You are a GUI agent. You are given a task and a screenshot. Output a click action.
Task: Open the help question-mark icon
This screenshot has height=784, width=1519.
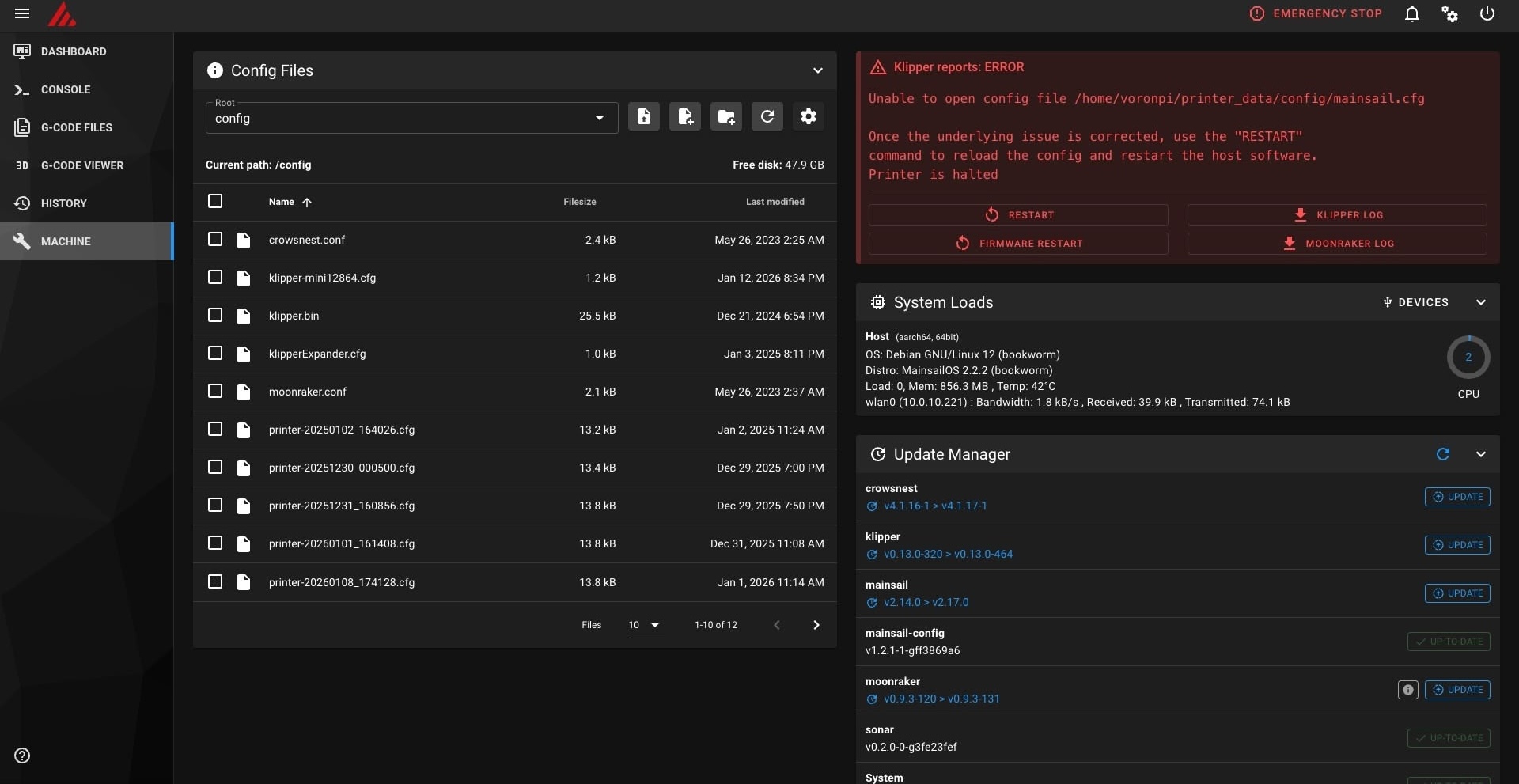(22, 756)
